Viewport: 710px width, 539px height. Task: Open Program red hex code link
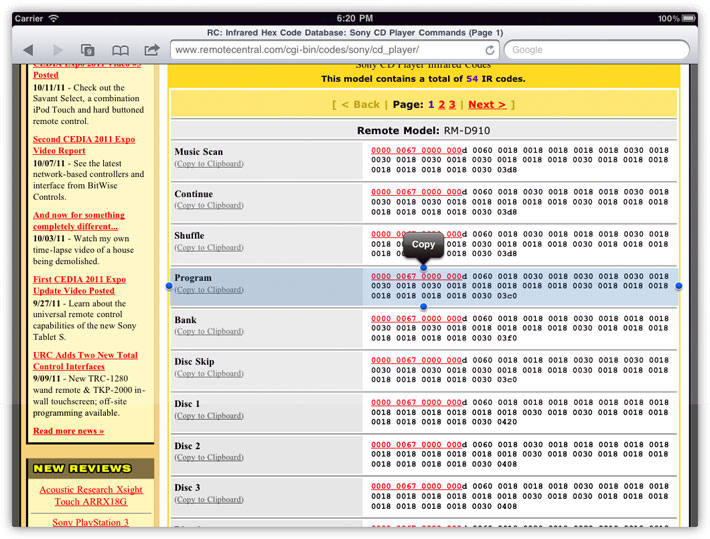click(416, 276)
